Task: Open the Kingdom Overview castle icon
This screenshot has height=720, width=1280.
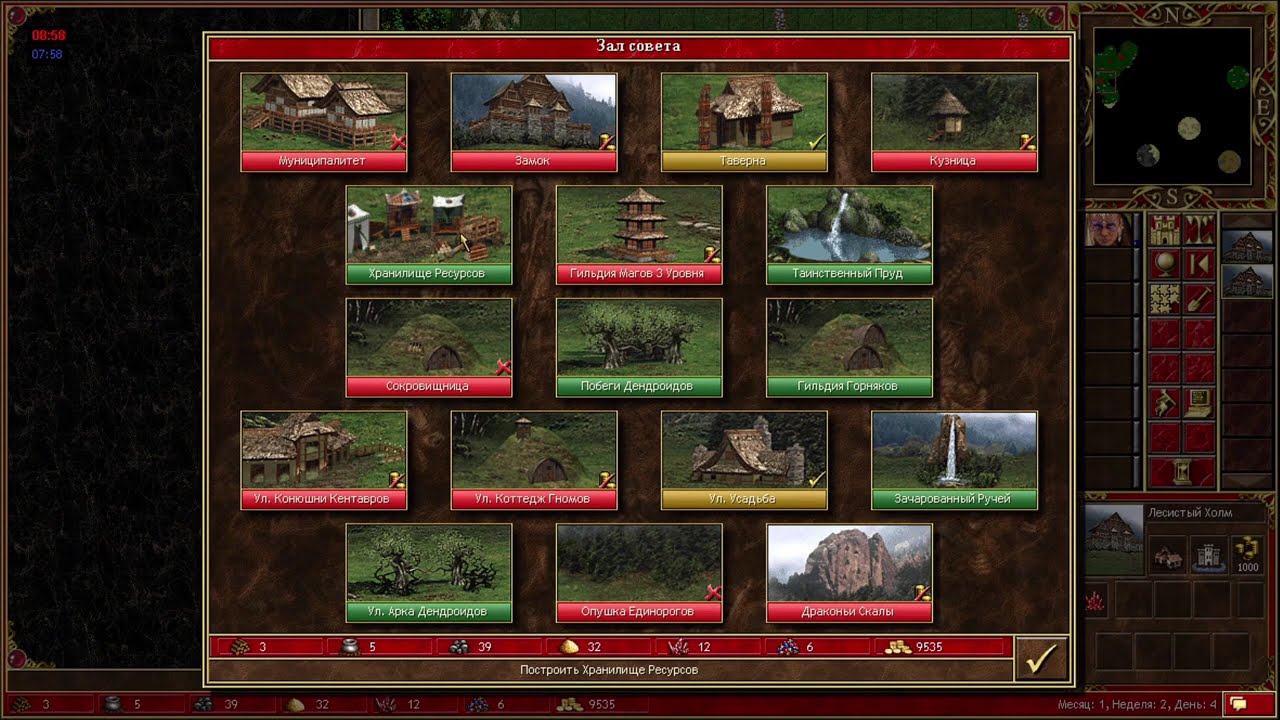Action: tap(1165, 230)
